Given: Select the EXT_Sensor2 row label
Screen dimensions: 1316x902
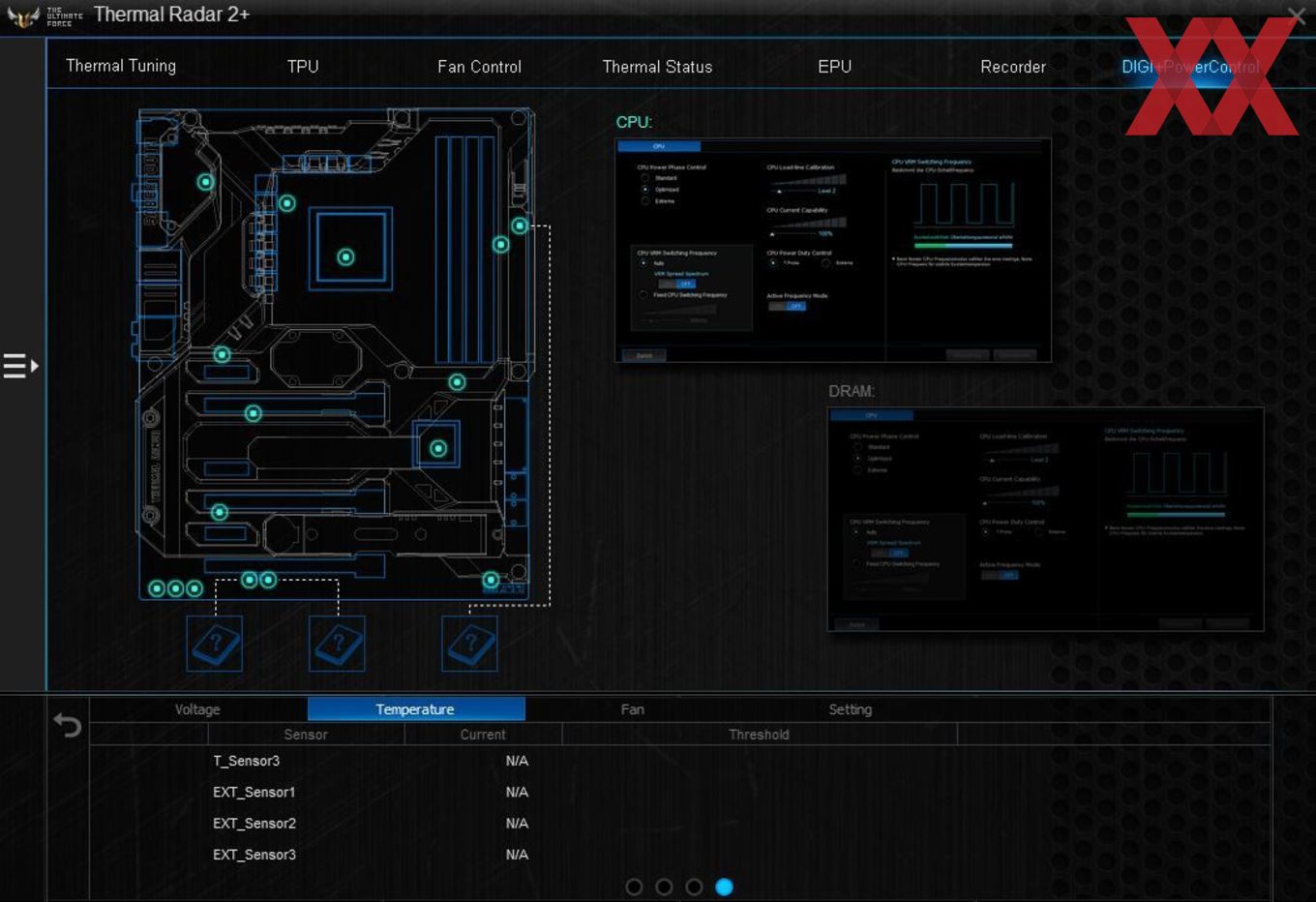Looking at the screenshot, I should pos(254,823).
